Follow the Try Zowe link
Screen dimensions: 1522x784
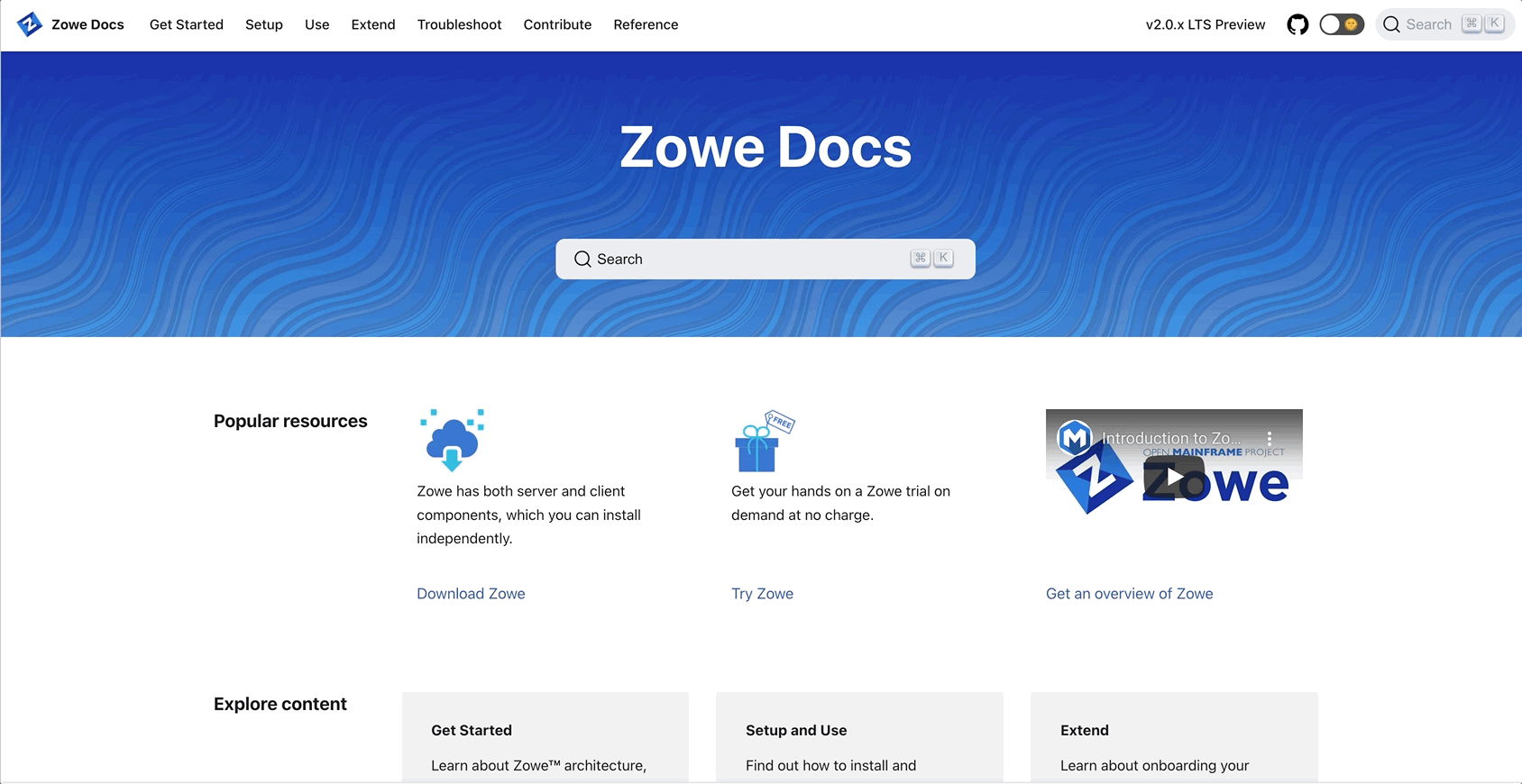[x=762, y=594]
